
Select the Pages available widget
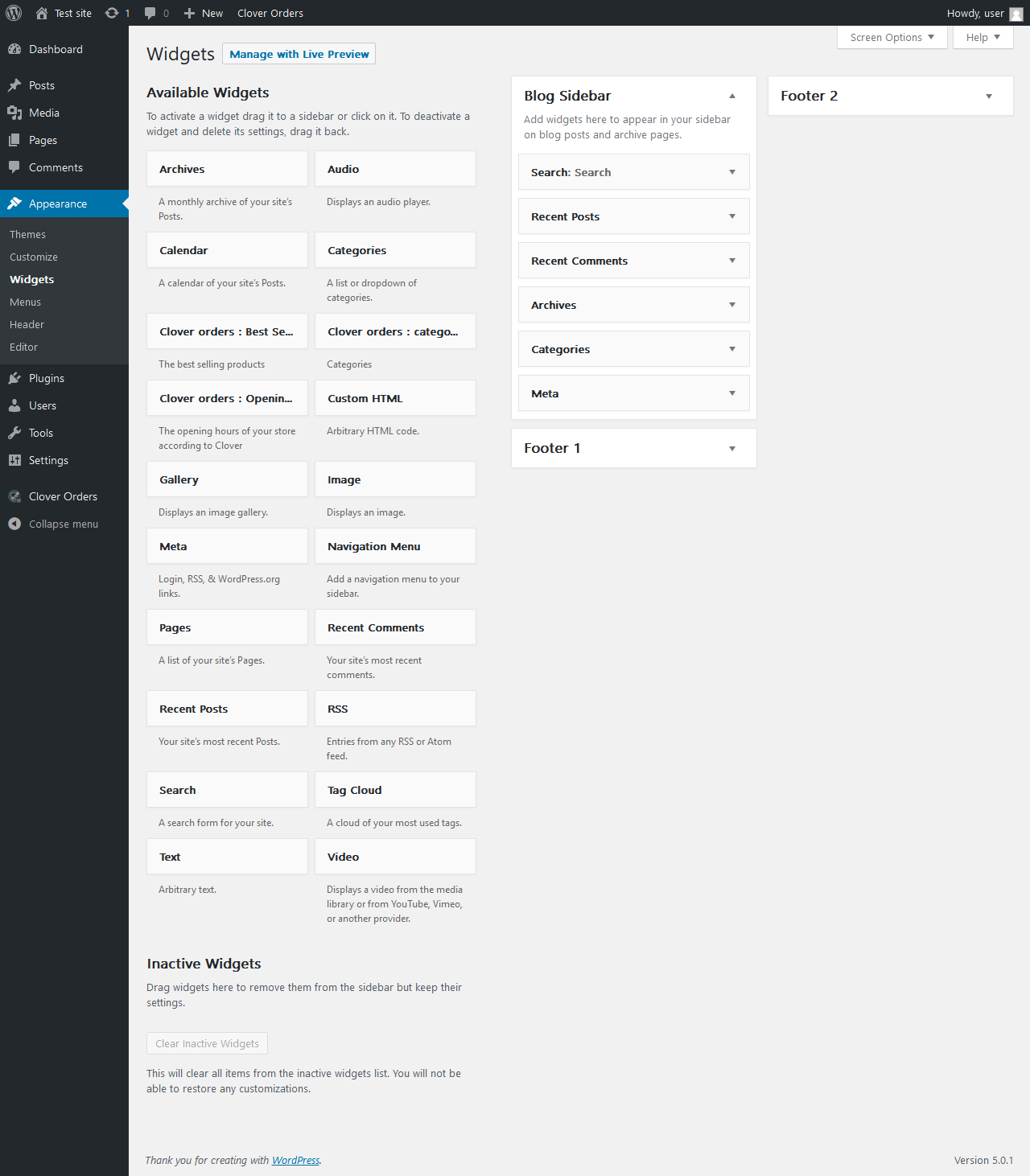click(227, 627)
